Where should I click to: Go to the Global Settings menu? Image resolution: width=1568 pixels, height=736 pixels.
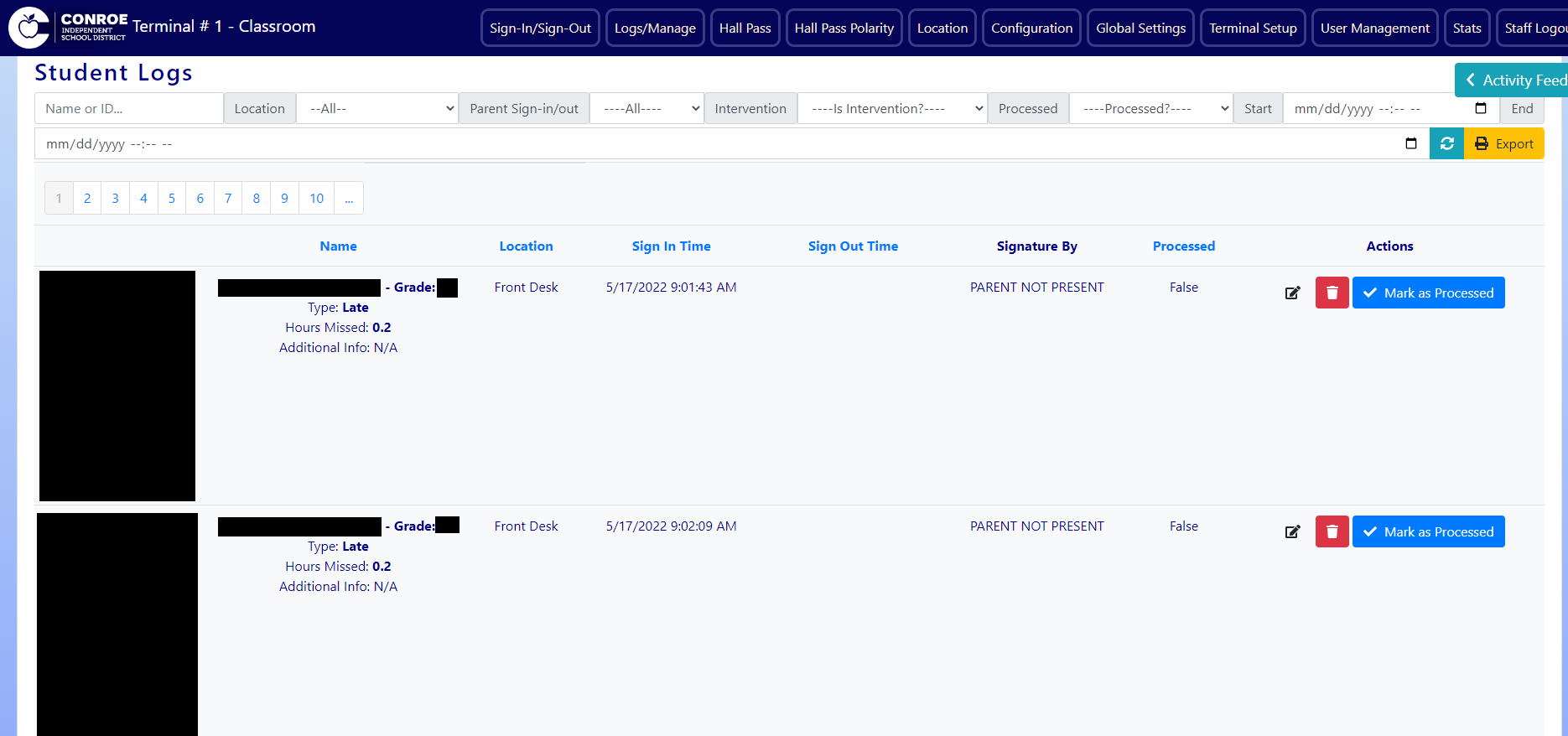pos(1140,28)
